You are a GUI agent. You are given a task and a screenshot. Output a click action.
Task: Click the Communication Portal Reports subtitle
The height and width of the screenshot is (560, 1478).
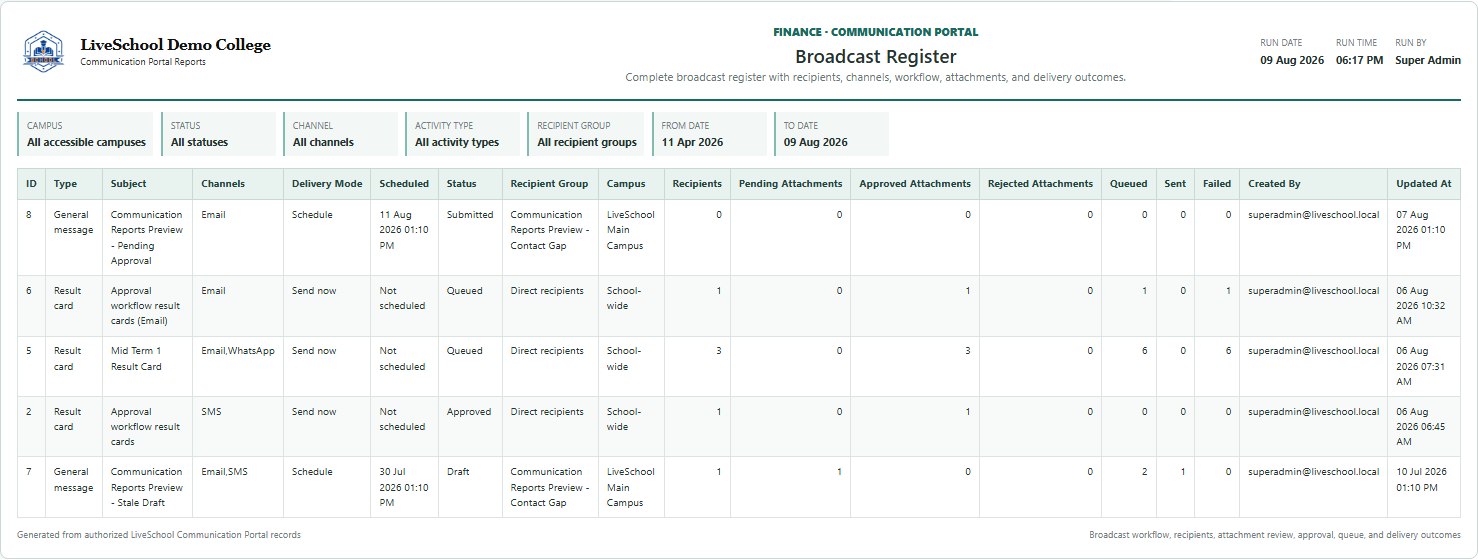click(143, 62)
